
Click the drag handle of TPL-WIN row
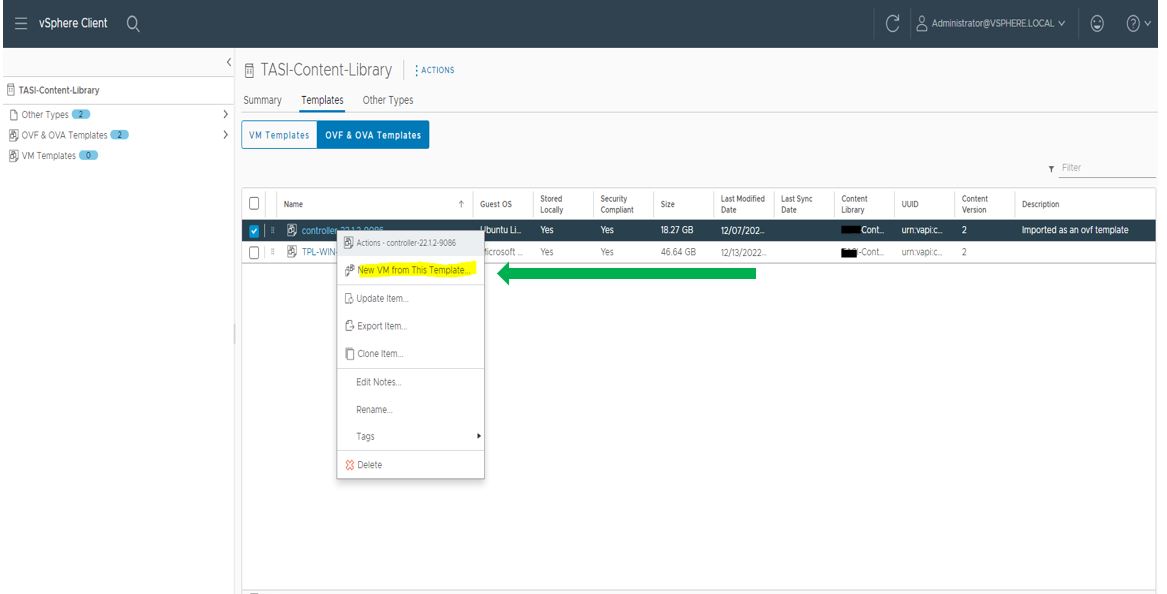coord(272,252)
